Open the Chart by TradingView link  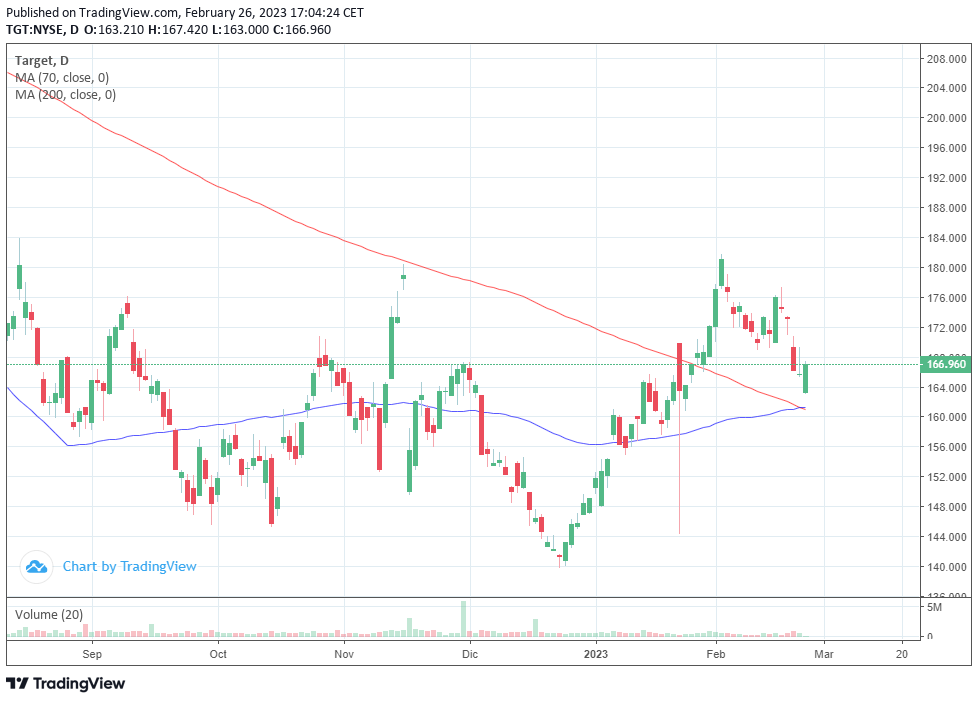[129, 567]
